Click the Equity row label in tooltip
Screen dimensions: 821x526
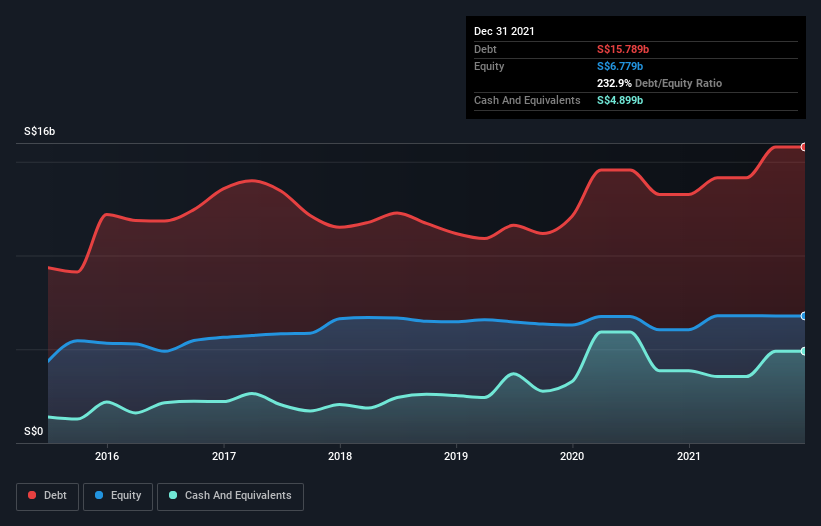[x=489, y=66]
